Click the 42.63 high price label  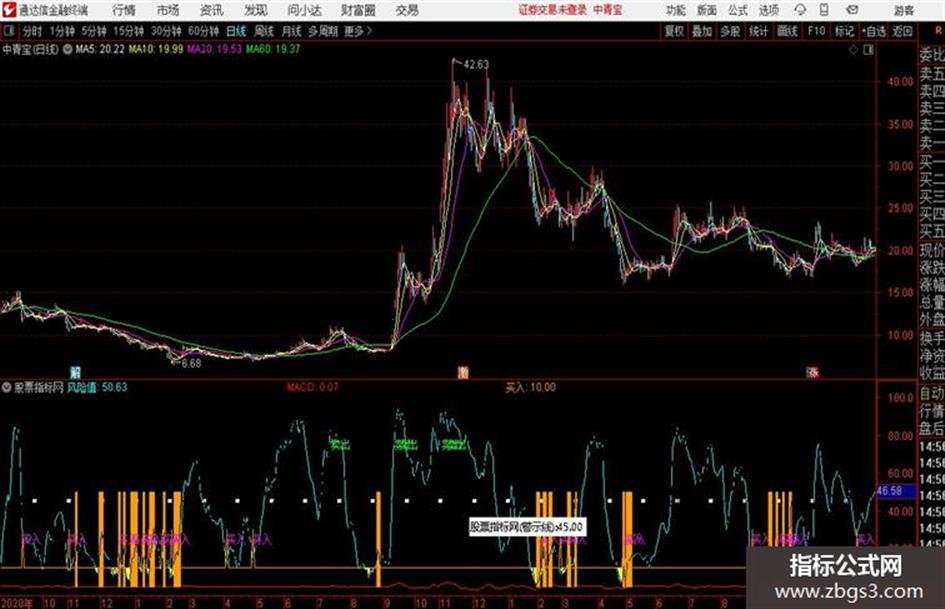tap(476, 64)
